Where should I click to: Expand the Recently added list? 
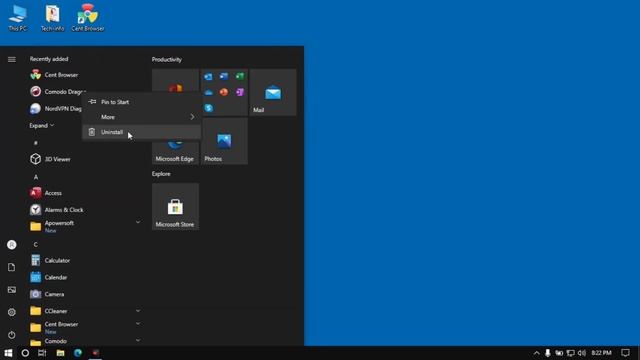(x=42, y=126)
